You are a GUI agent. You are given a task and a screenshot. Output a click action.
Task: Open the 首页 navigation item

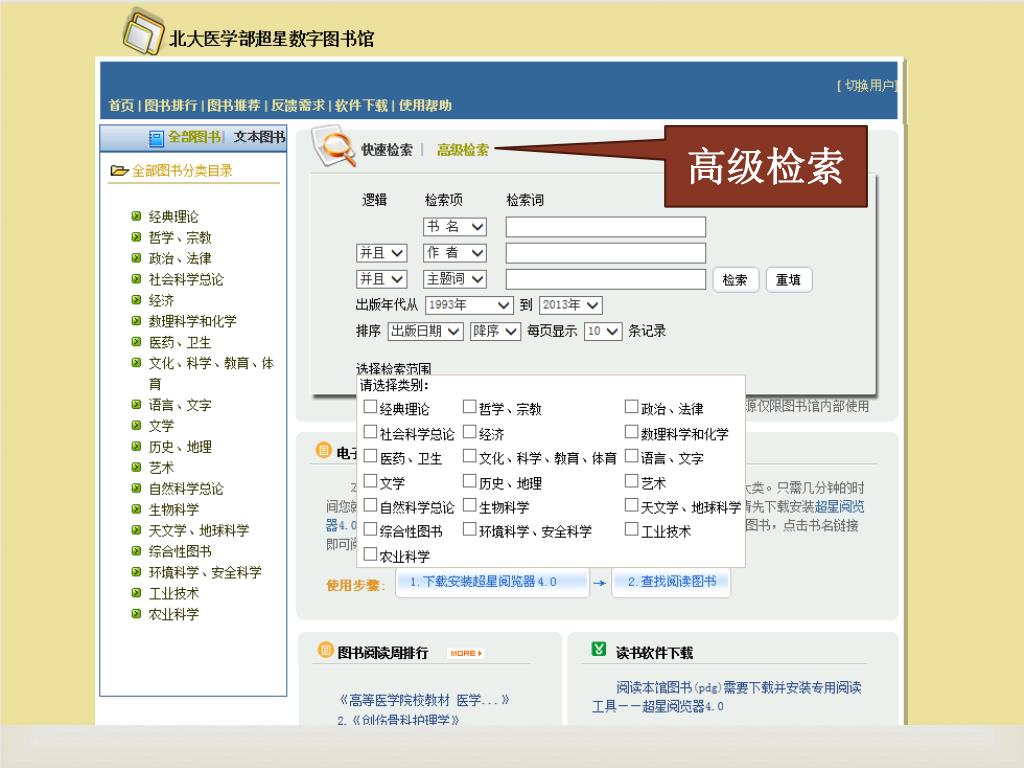(x=121, y=105)
